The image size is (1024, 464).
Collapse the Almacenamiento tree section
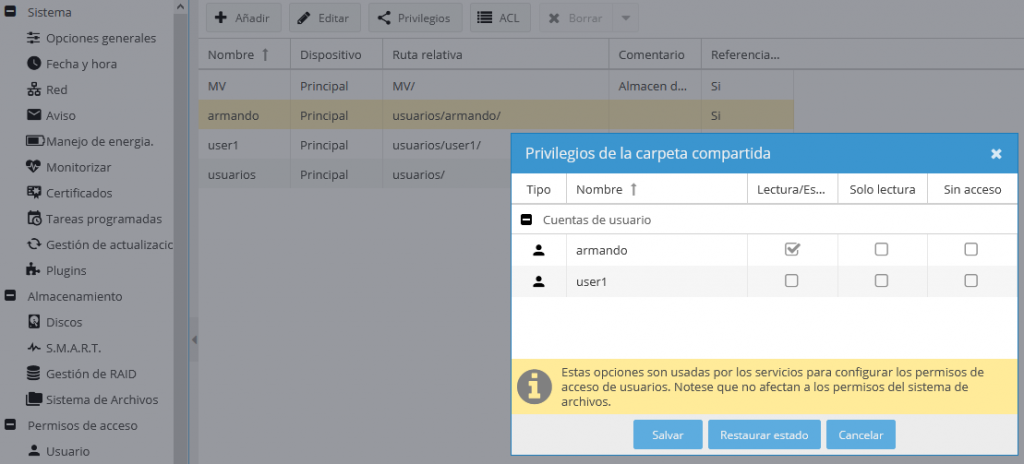point(10,296)
